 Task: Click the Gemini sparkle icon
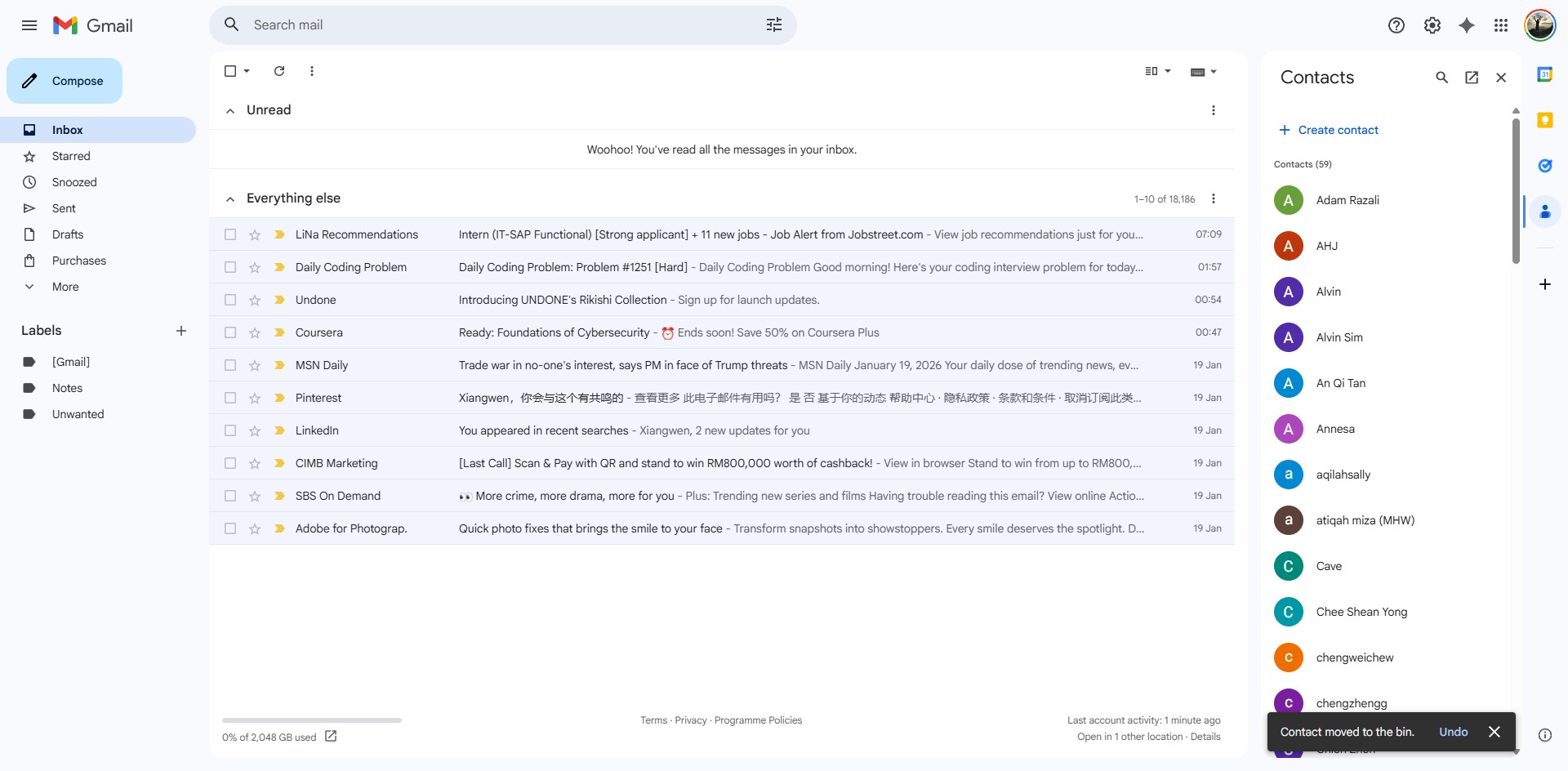(x=1467, y=25)
